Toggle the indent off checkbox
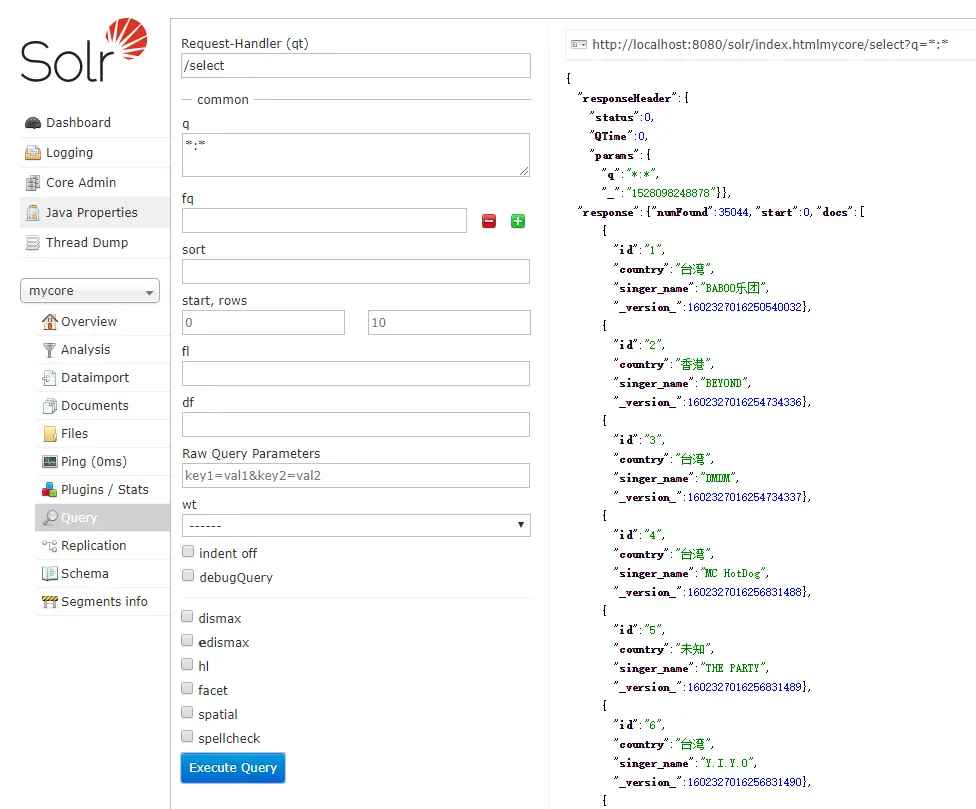Screen dimensions: 976x809 (188, 551)
